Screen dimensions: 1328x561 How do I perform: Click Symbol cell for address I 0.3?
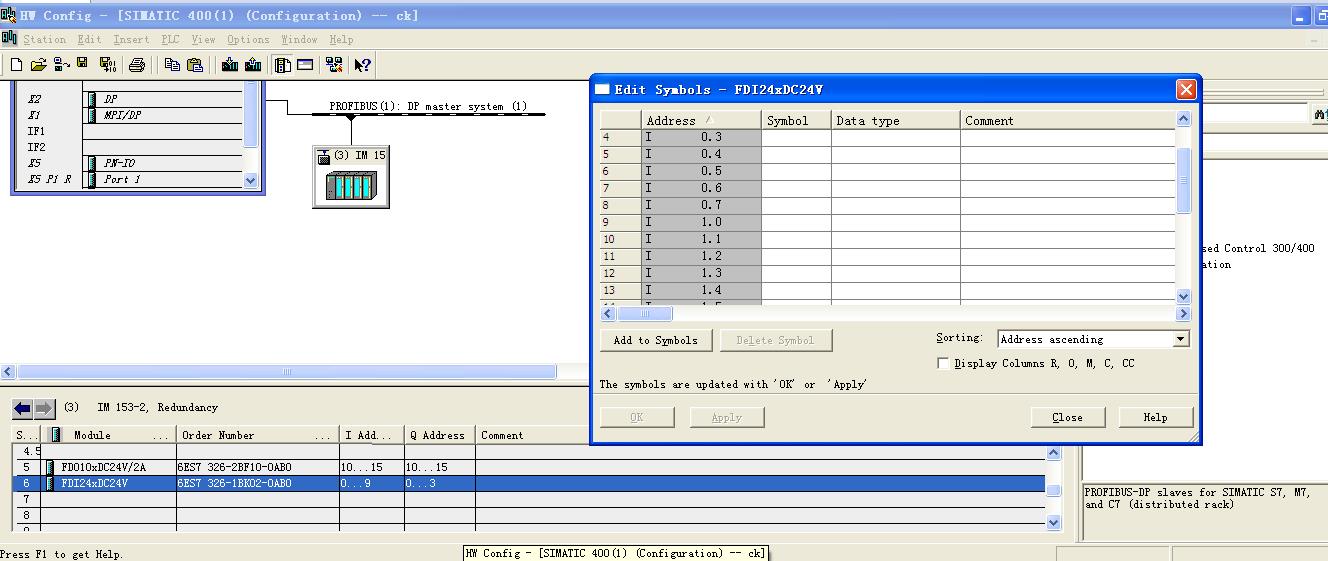point(796,137)
